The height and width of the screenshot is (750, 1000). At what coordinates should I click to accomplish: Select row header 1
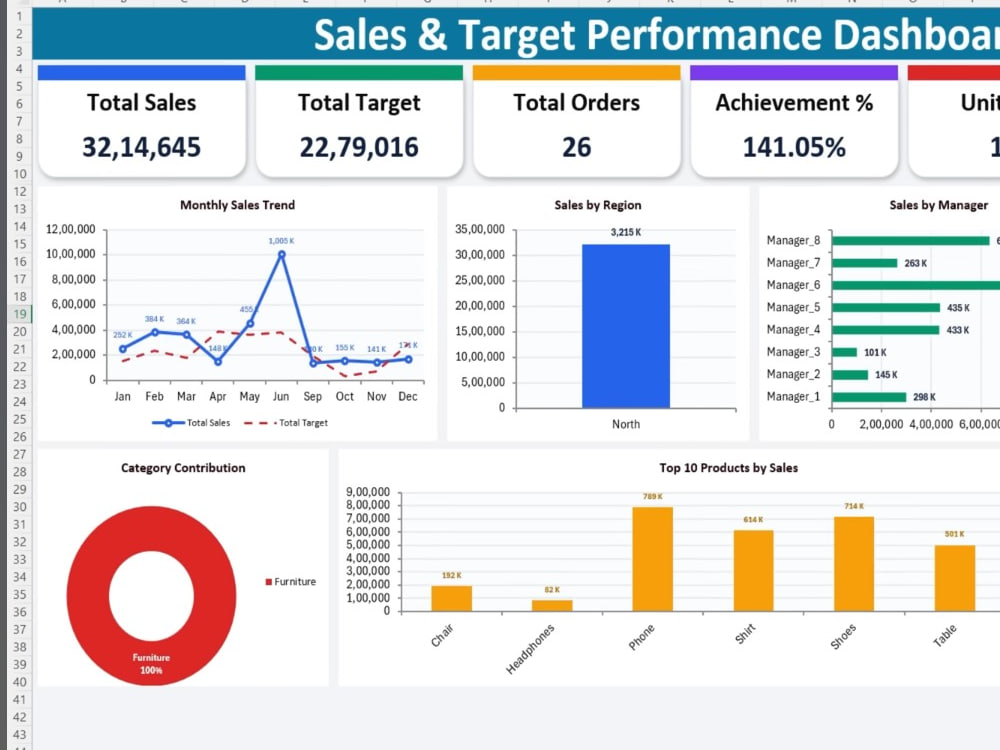pos(20,16)
